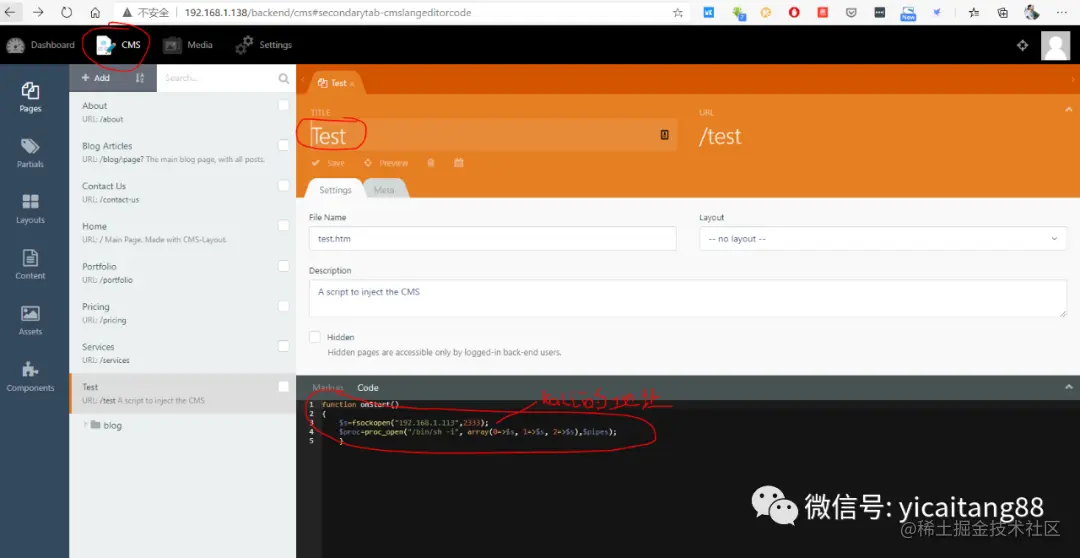Open the Portfolio page entry

[x=183, y=273]
